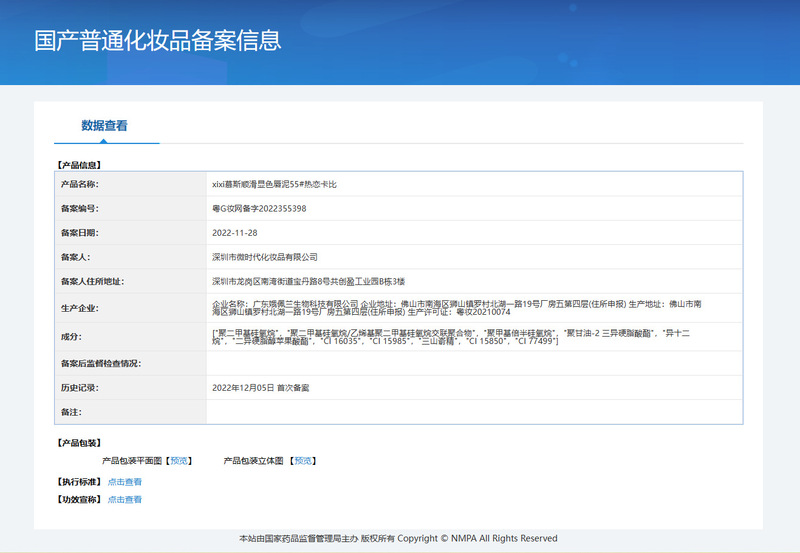Open 点击查看 link next to 执行标准

click(x=125, y=482)
